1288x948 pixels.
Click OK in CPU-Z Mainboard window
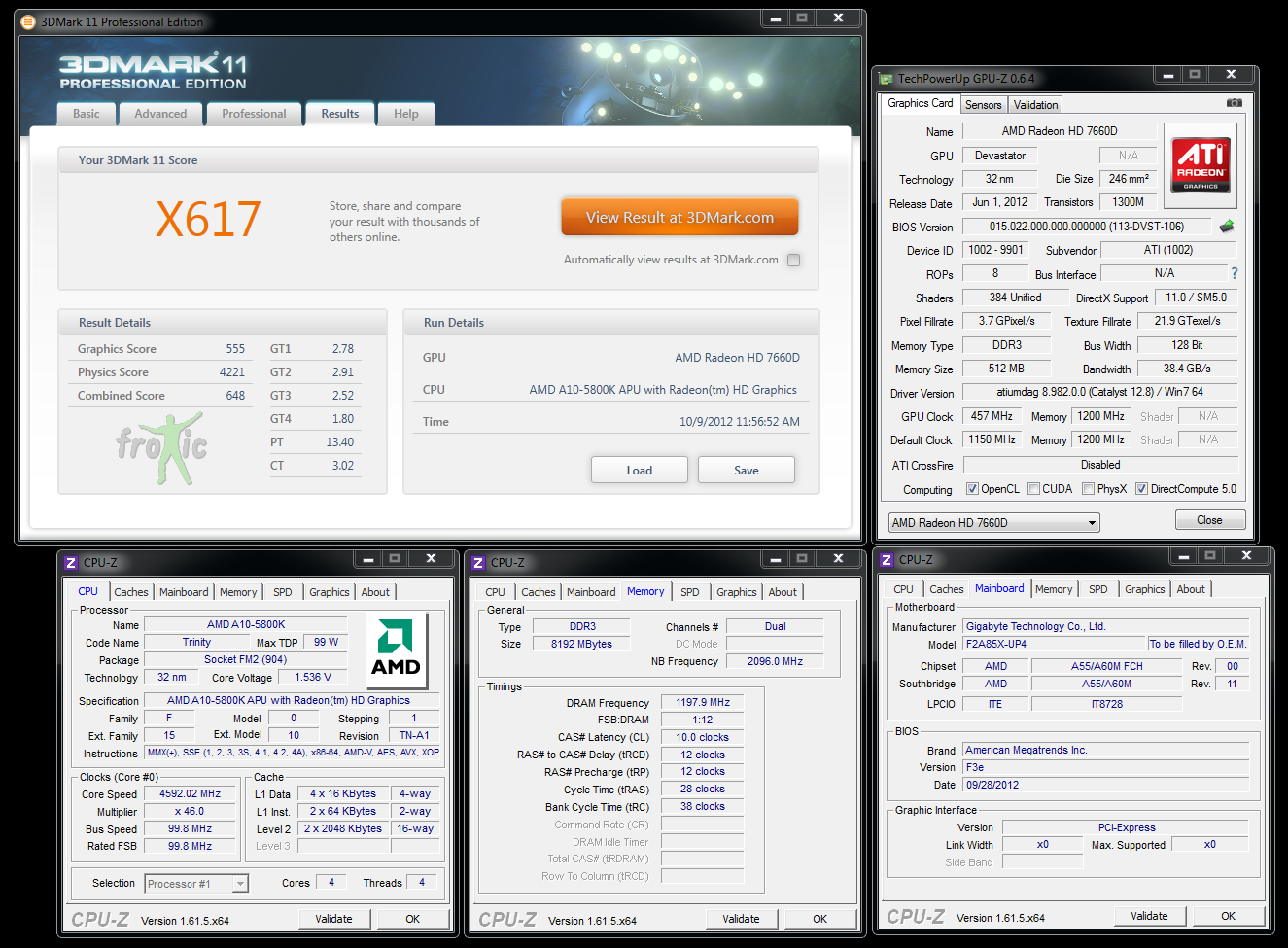(1229, 916)
